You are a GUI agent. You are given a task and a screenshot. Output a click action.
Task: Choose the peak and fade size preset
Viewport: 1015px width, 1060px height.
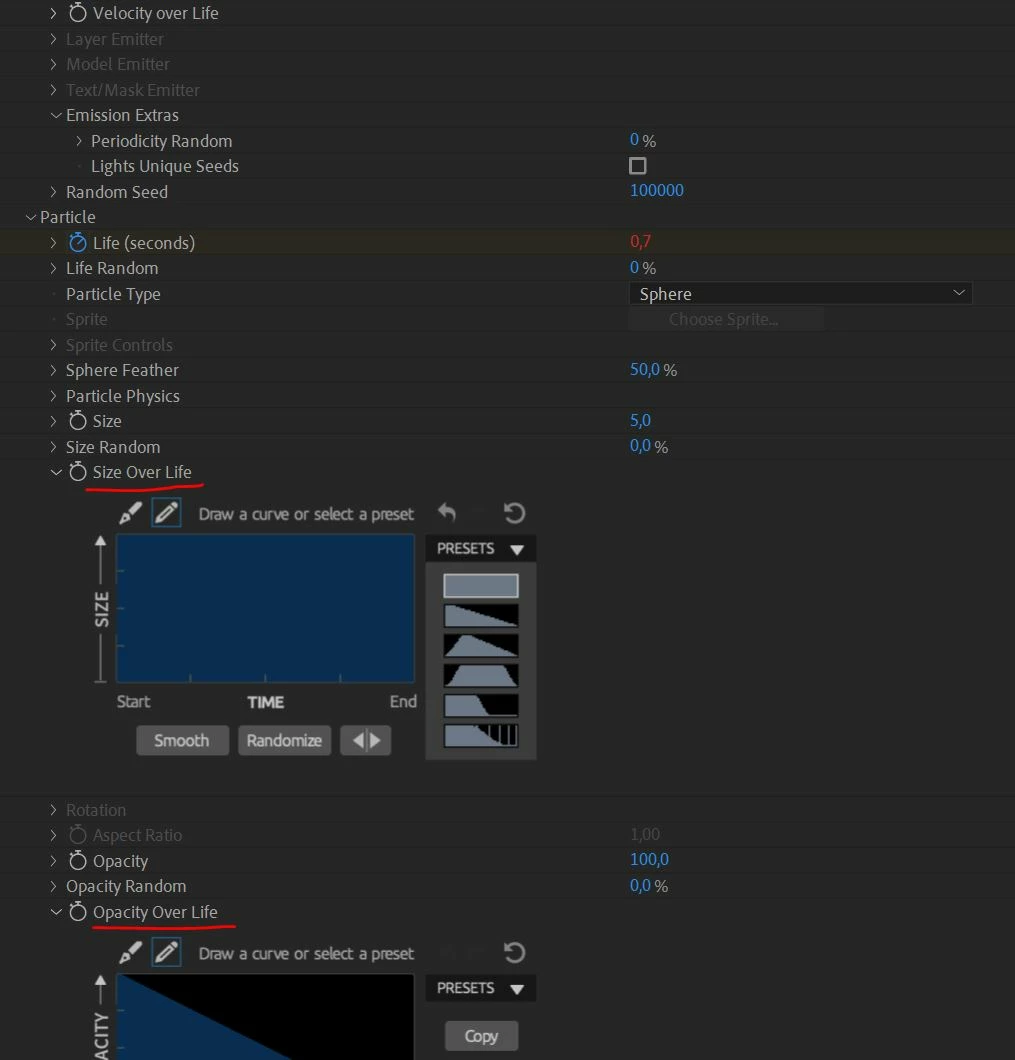click(481, 646)
